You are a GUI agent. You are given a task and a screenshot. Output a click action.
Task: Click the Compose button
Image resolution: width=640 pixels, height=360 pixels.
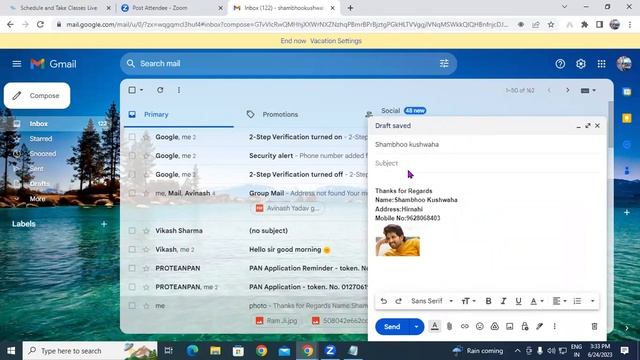[37, 96]
